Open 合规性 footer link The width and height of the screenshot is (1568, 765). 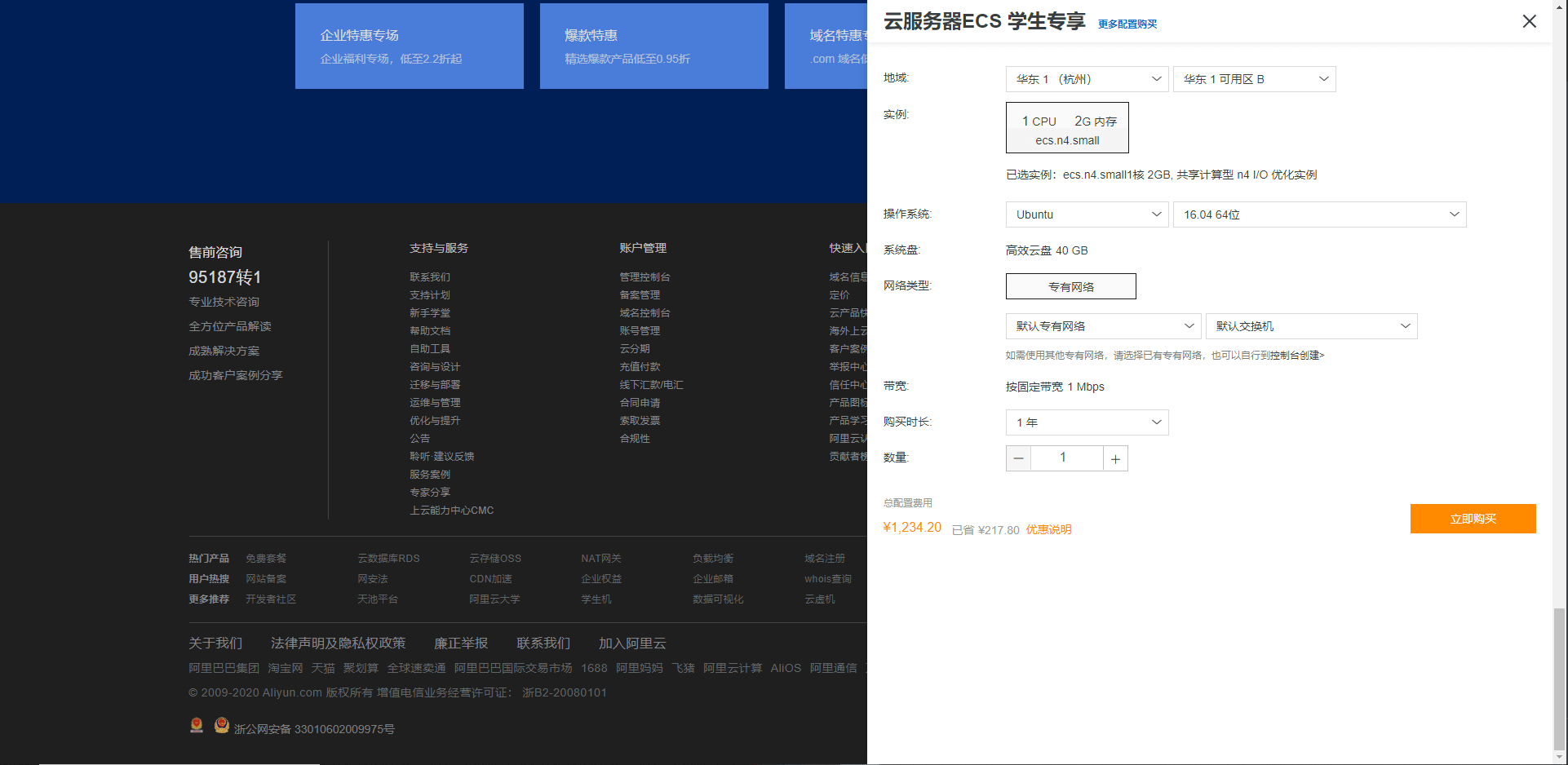point(635,439)
